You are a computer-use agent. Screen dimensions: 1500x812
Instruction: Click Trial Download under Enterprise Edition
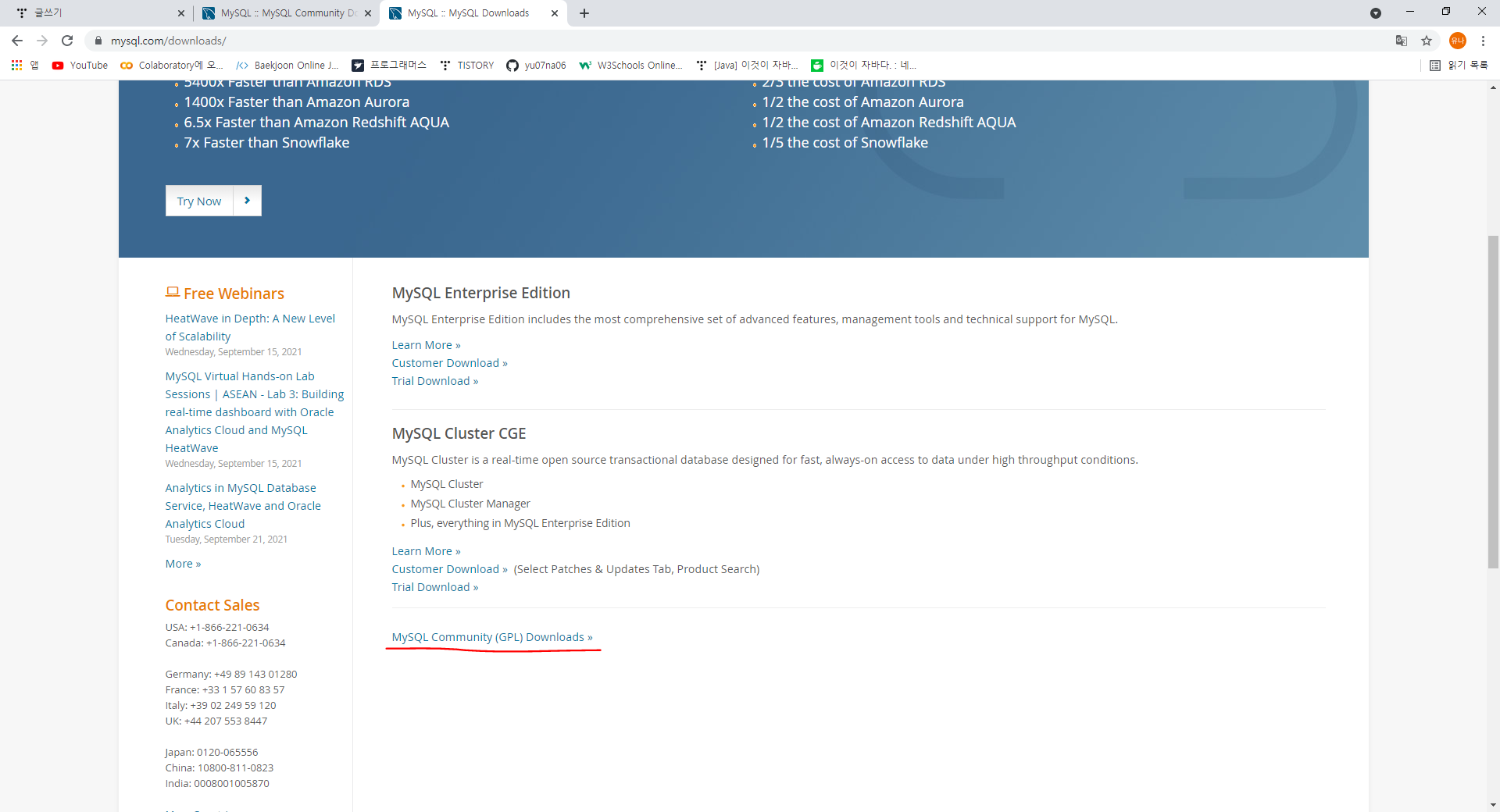point(435,381)
